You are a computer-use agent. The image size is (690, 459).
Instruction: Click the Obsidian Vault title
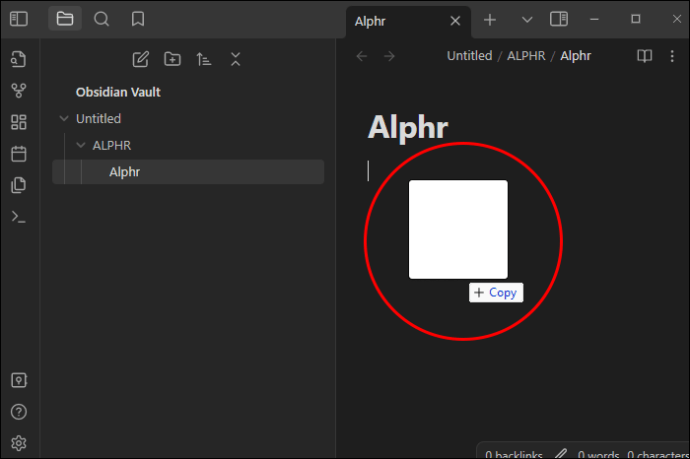pos(118,92)
